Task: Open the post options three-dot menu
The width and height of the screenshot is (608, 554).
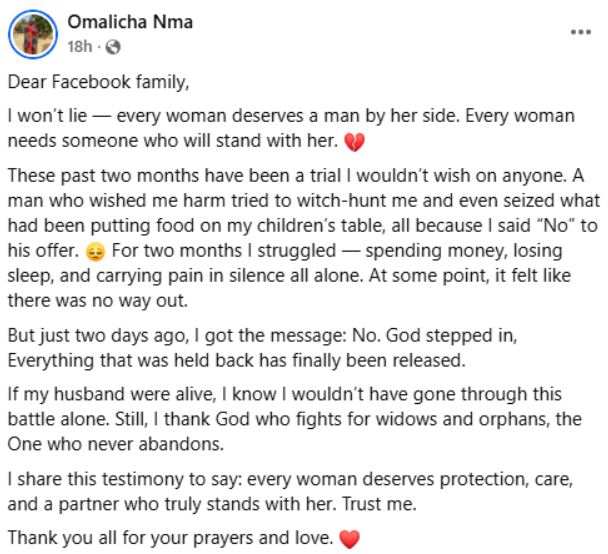Action: coord(579,31)
